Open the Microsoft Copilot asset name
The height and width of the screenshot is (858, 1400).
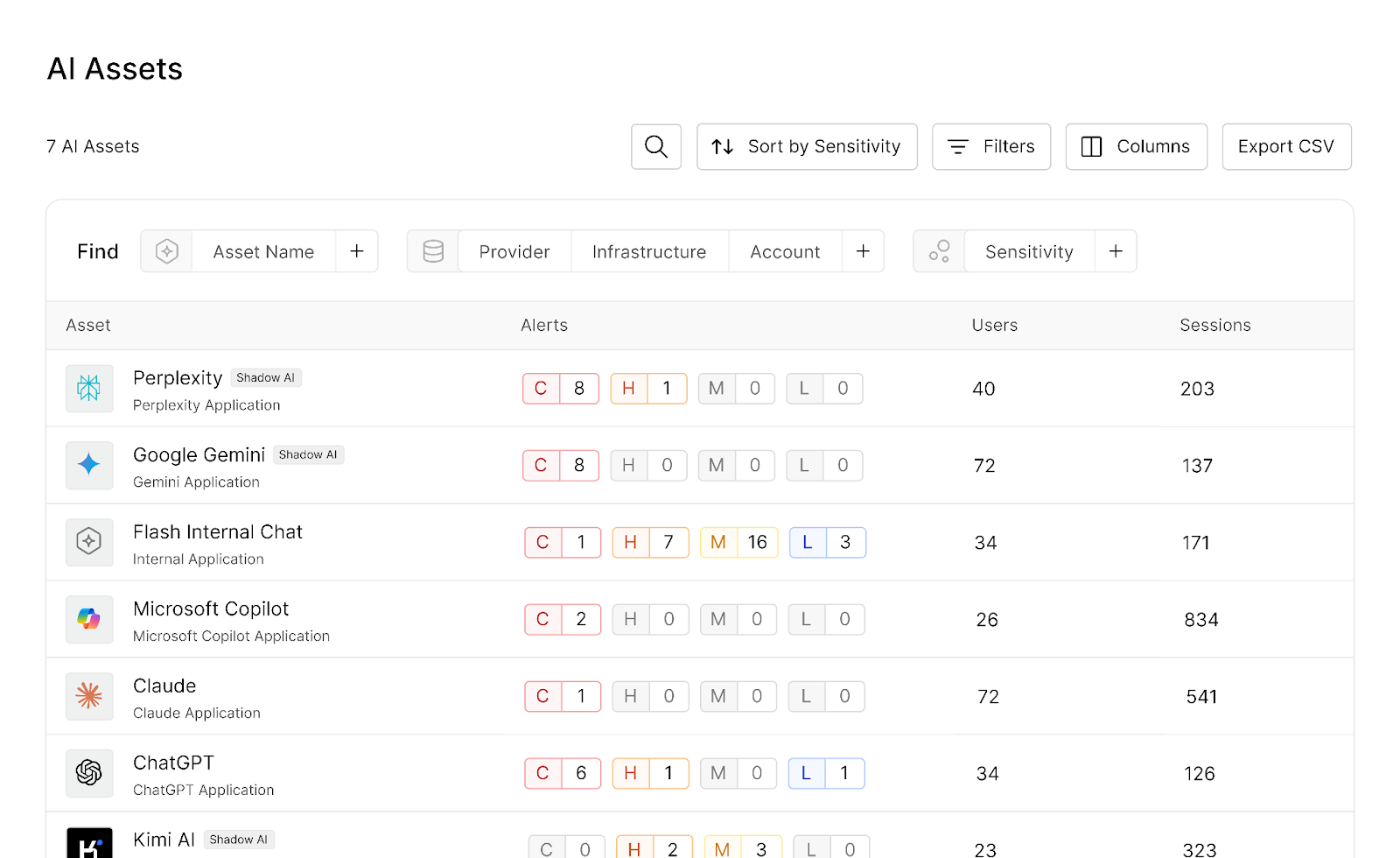(211, 608)
